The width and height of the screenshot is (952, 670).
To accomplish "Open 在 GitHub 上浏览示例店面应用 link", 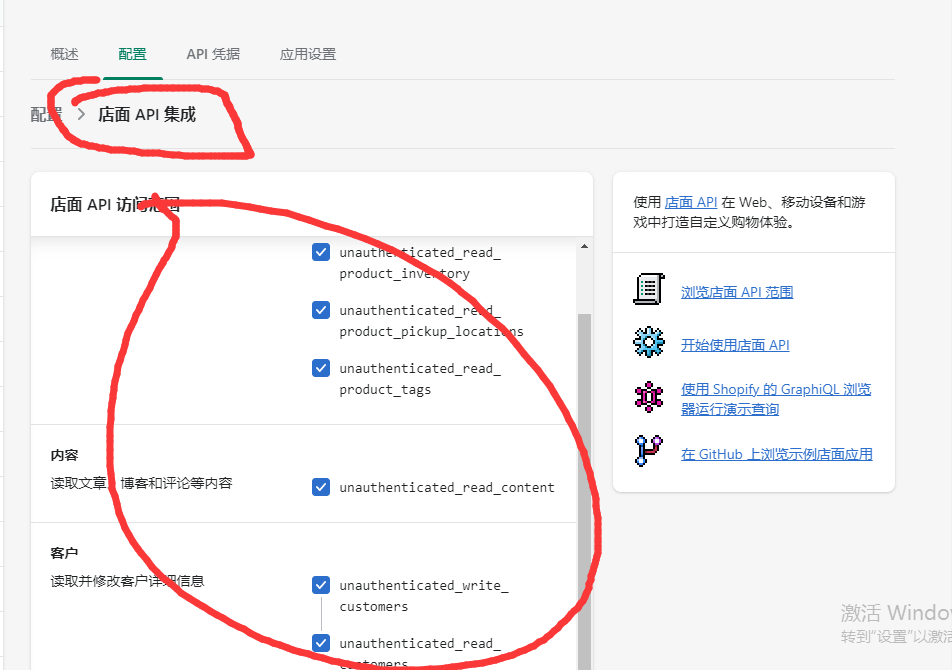I will tap(777, 454).
